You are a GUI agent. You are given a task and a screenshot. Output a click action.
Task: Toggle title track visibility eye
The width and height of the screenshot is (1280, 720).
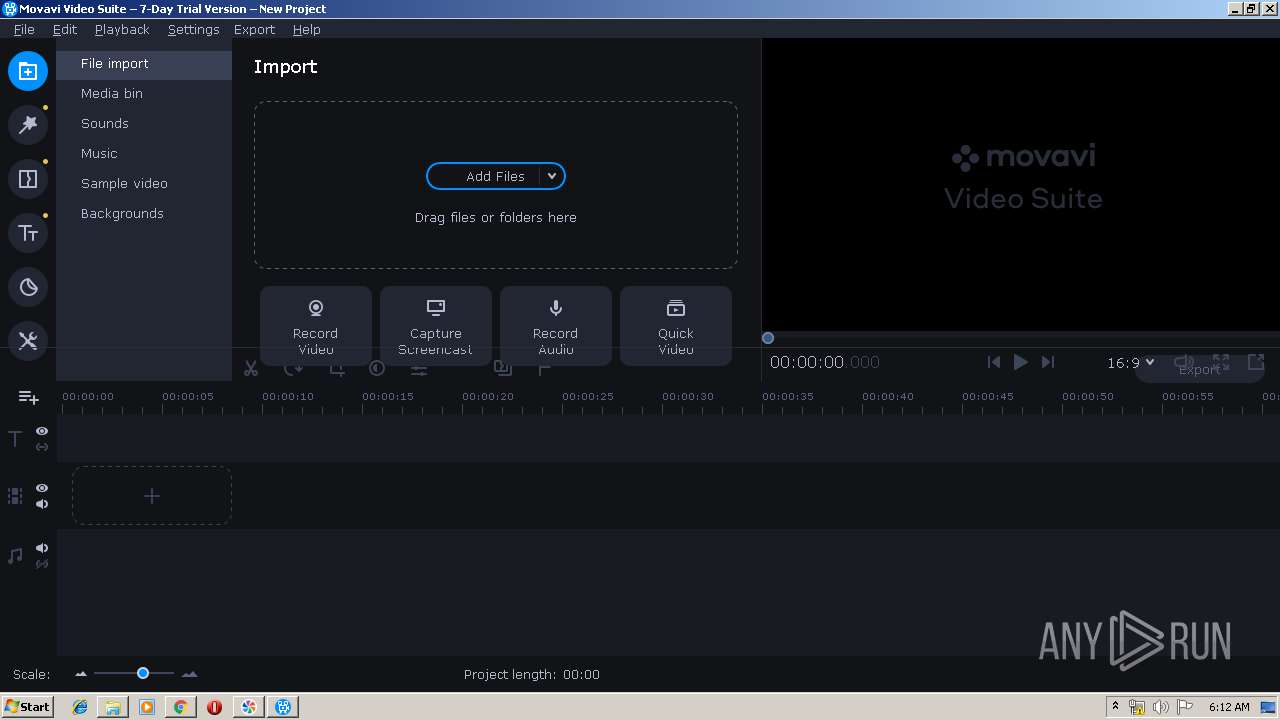tap(42, 431)
